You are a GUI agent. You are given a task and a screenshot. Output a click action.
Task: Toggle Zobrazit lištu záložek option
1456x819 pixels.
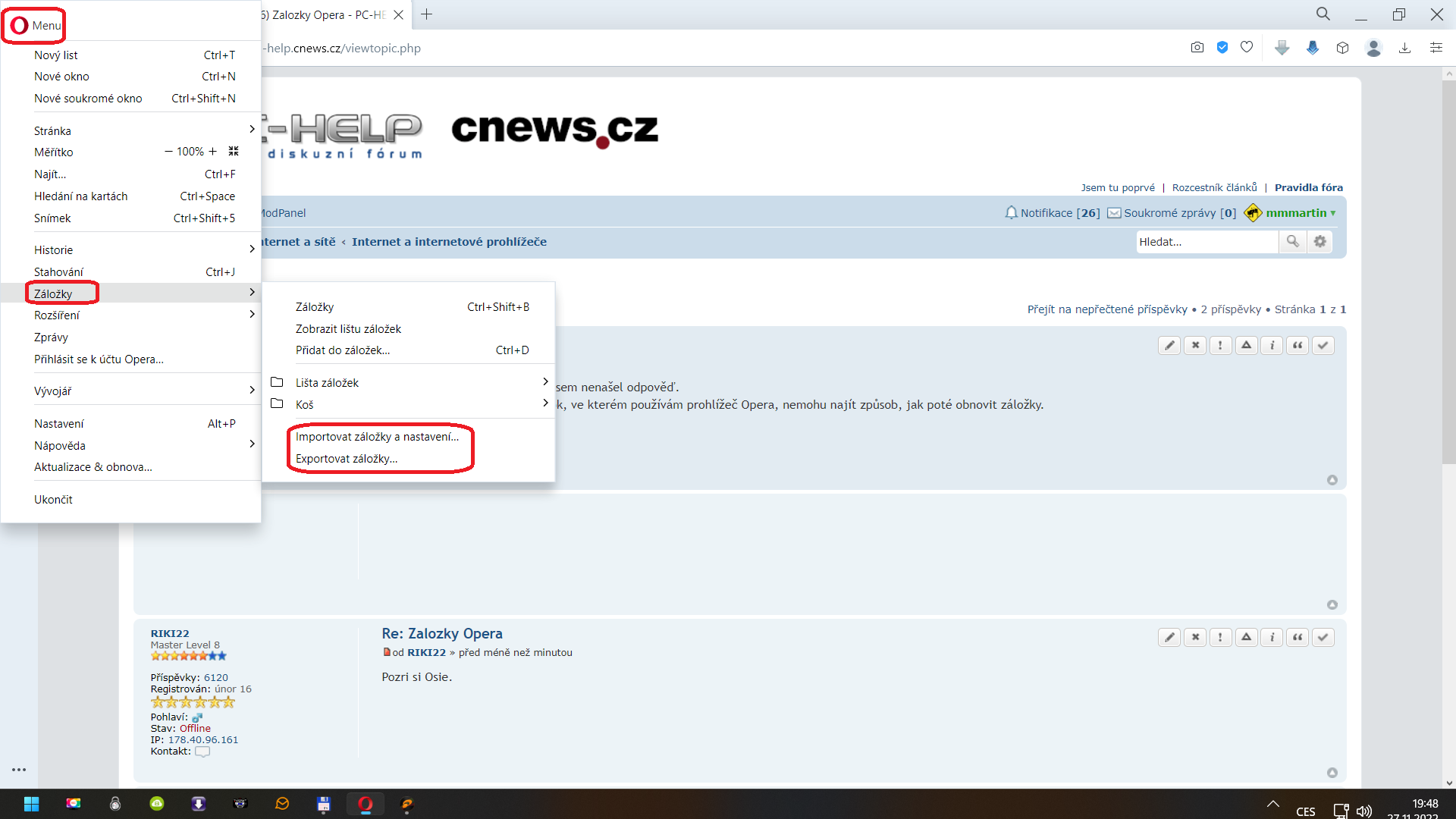348,329
